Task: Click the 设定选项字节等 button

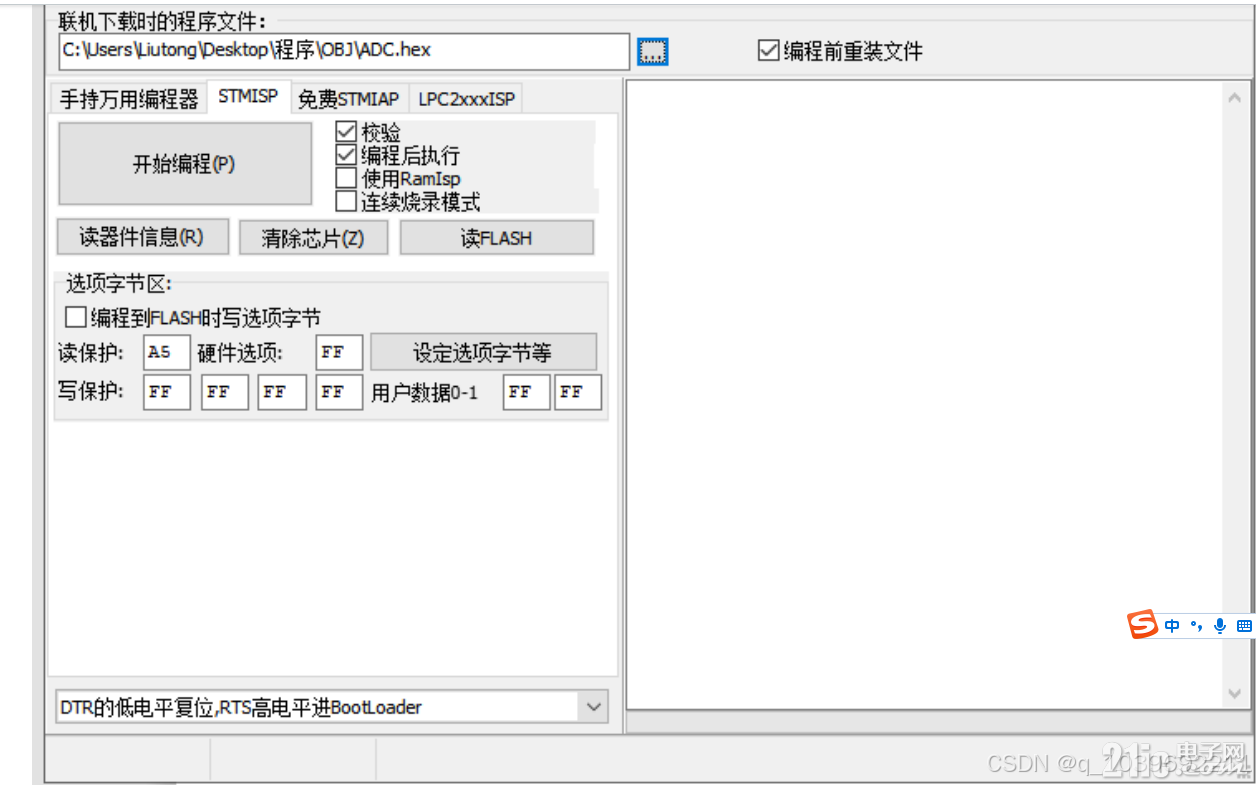Action: click(484, 352)
